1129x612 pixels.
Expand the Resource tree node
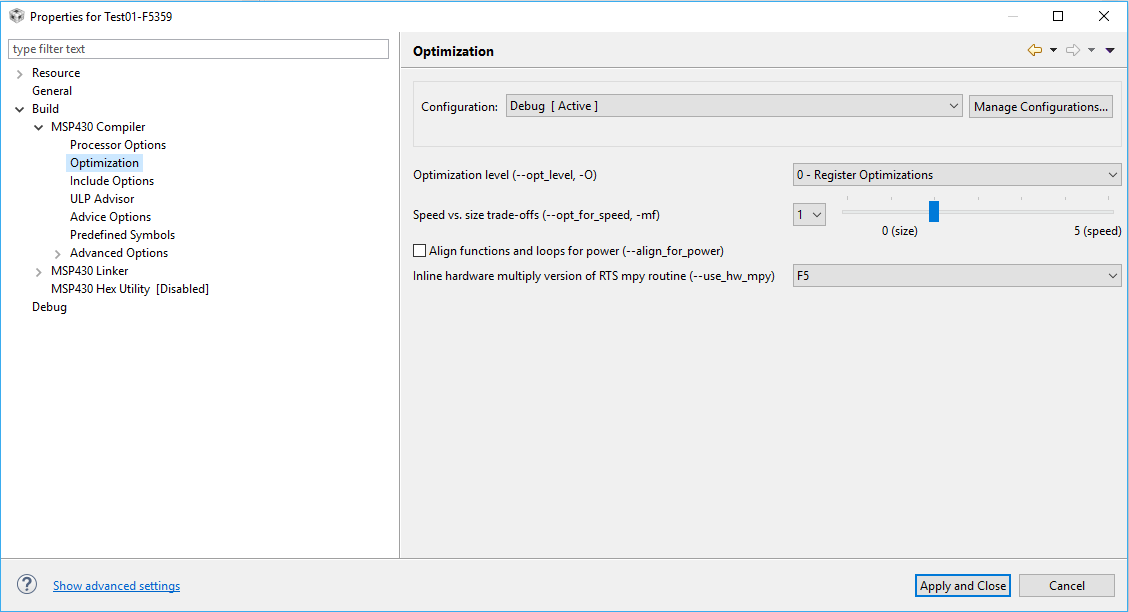point(19,73)
